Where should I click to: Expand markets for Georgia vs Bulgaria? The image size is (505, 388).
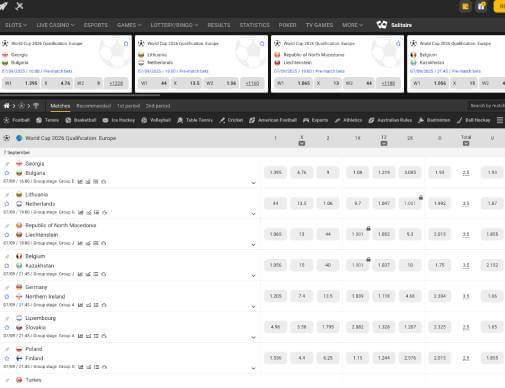[253, 183]
